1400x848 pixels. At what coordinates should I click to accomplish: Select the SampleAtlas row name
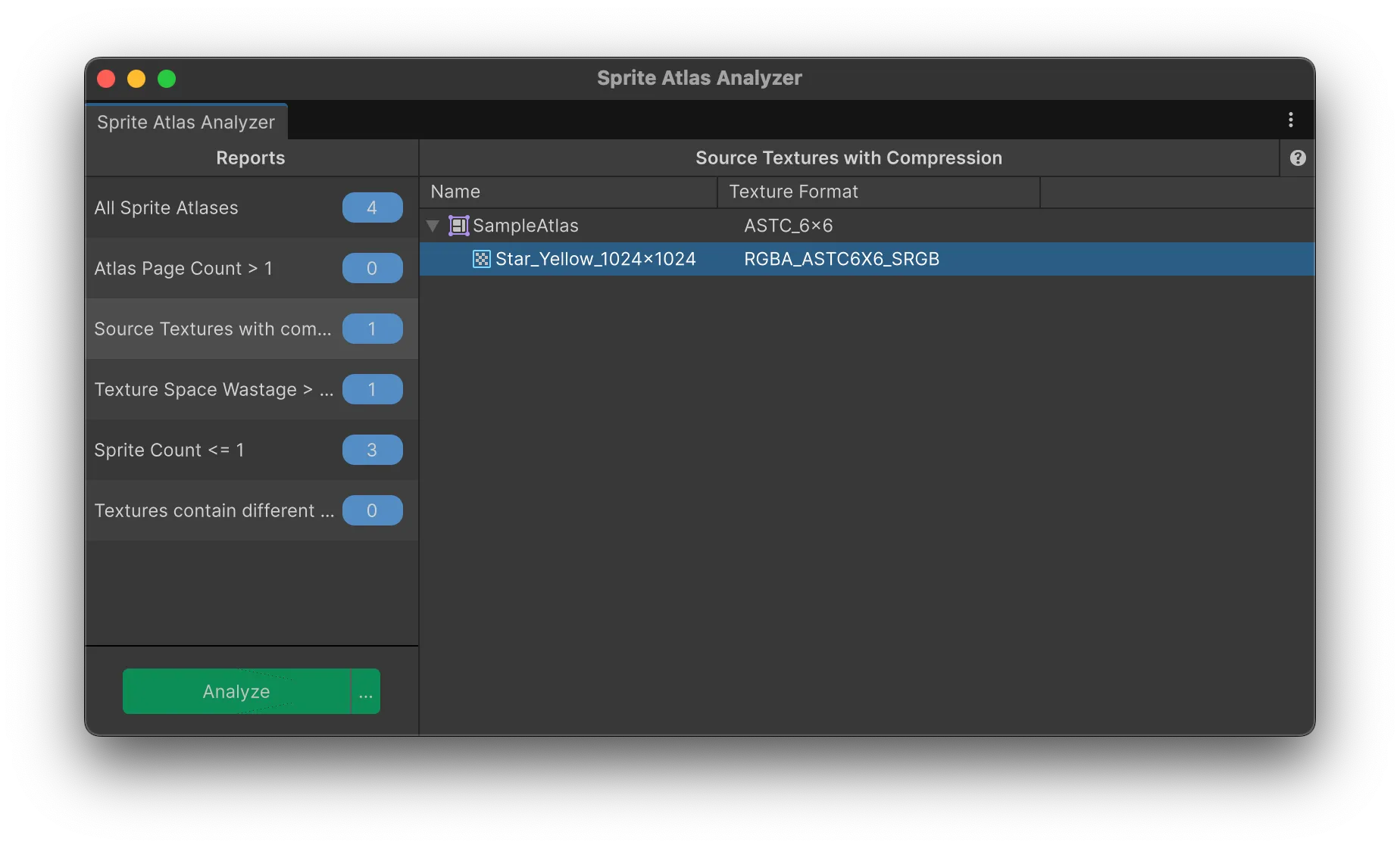click(526, 226)
